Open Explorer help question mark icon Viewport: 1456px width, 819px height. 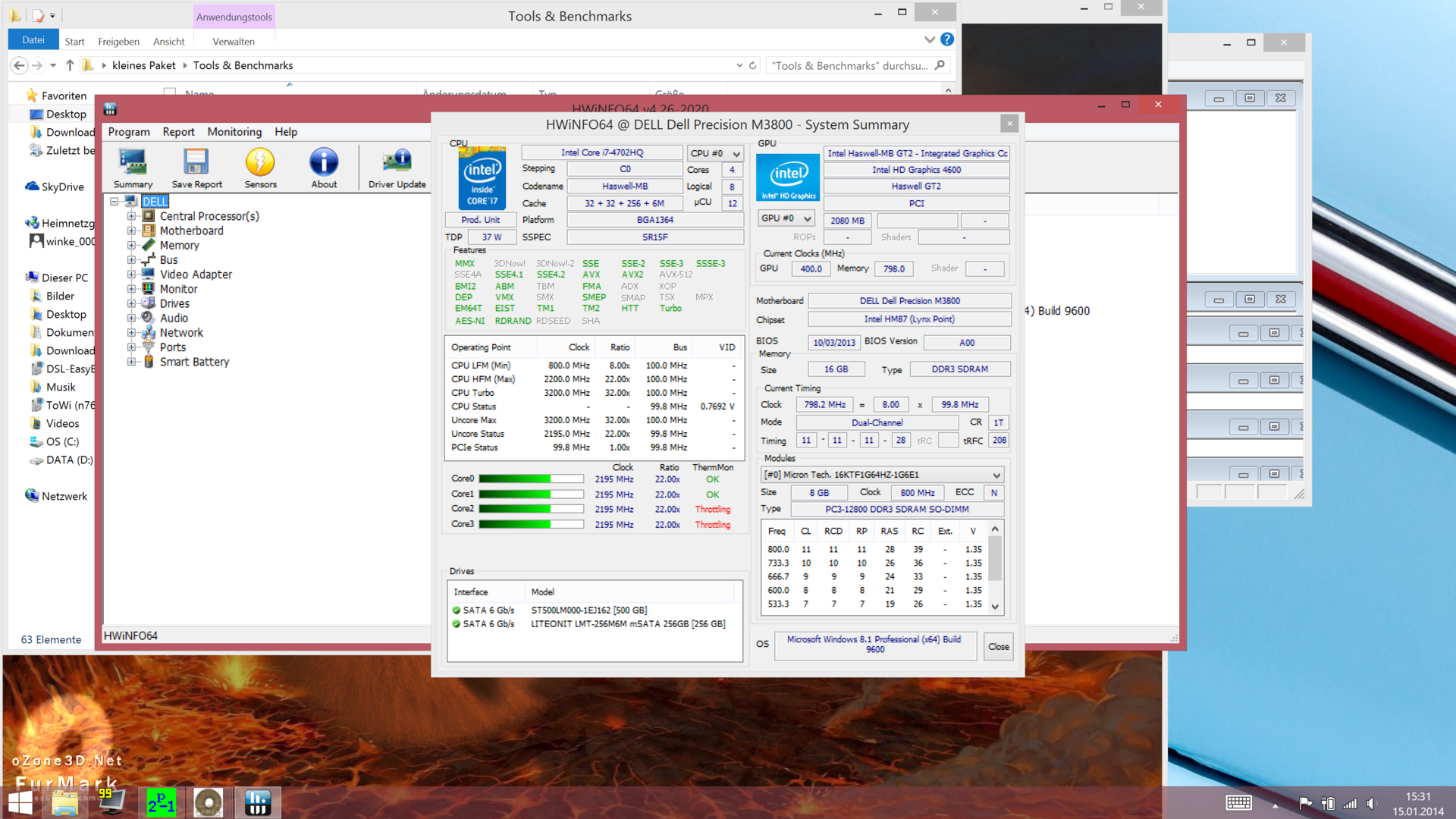[x=947, y=39]
